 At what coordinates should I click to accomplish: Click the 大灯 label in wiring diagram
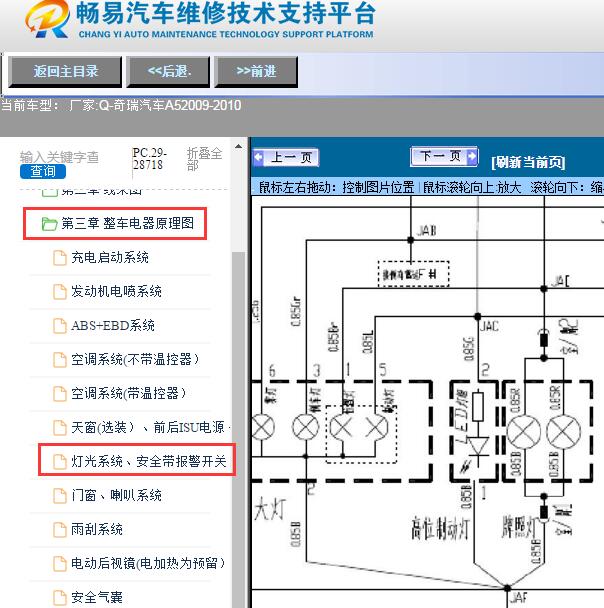pyautogui.click(x=270, y=509)
